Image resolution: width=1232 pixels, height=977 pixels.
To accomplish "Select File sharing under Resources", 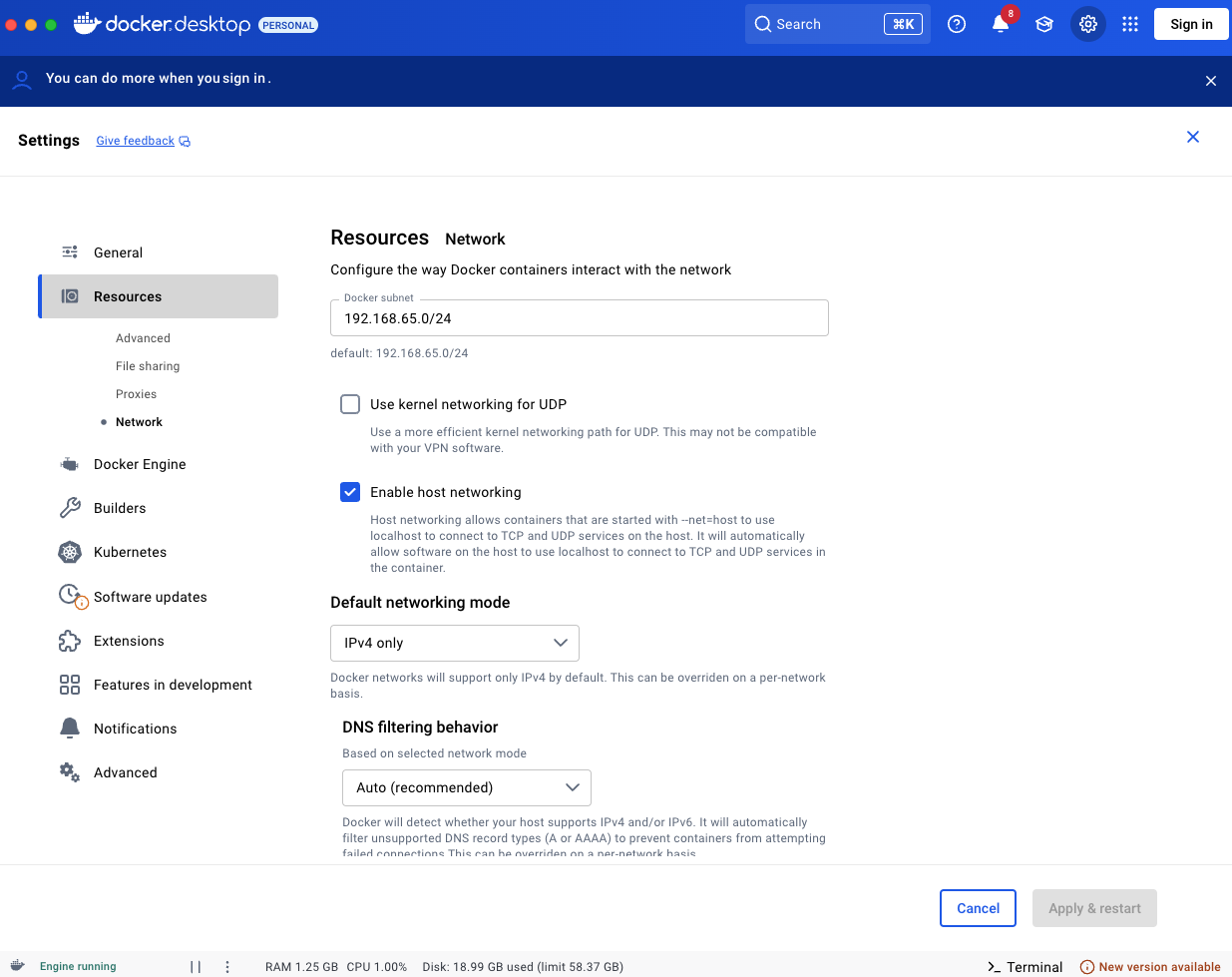I will (x=148, y=366).
